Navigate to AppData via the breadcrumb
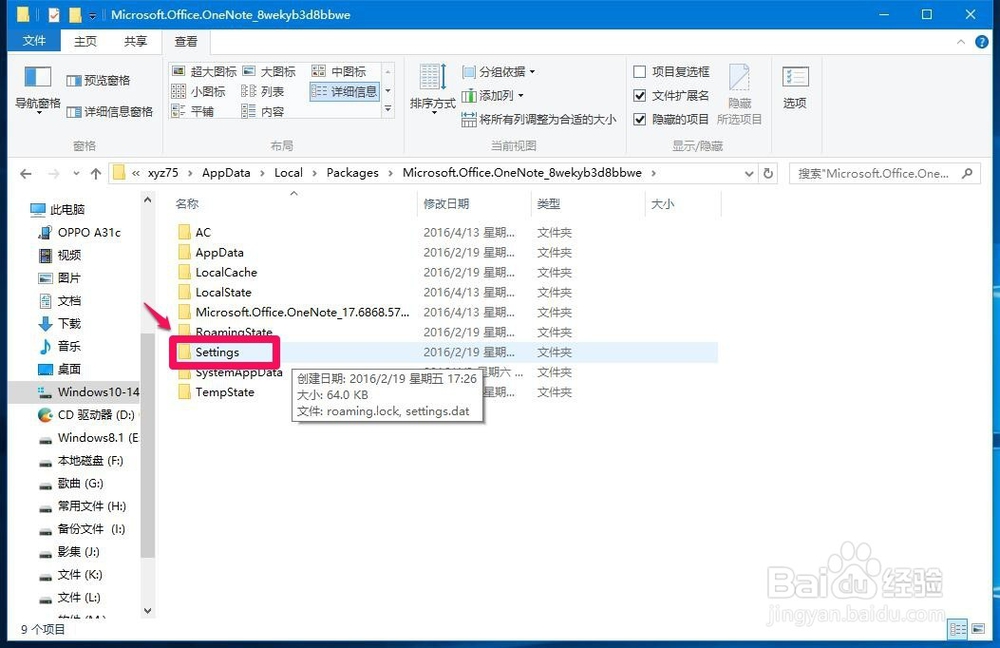 [x=226, y=172]
